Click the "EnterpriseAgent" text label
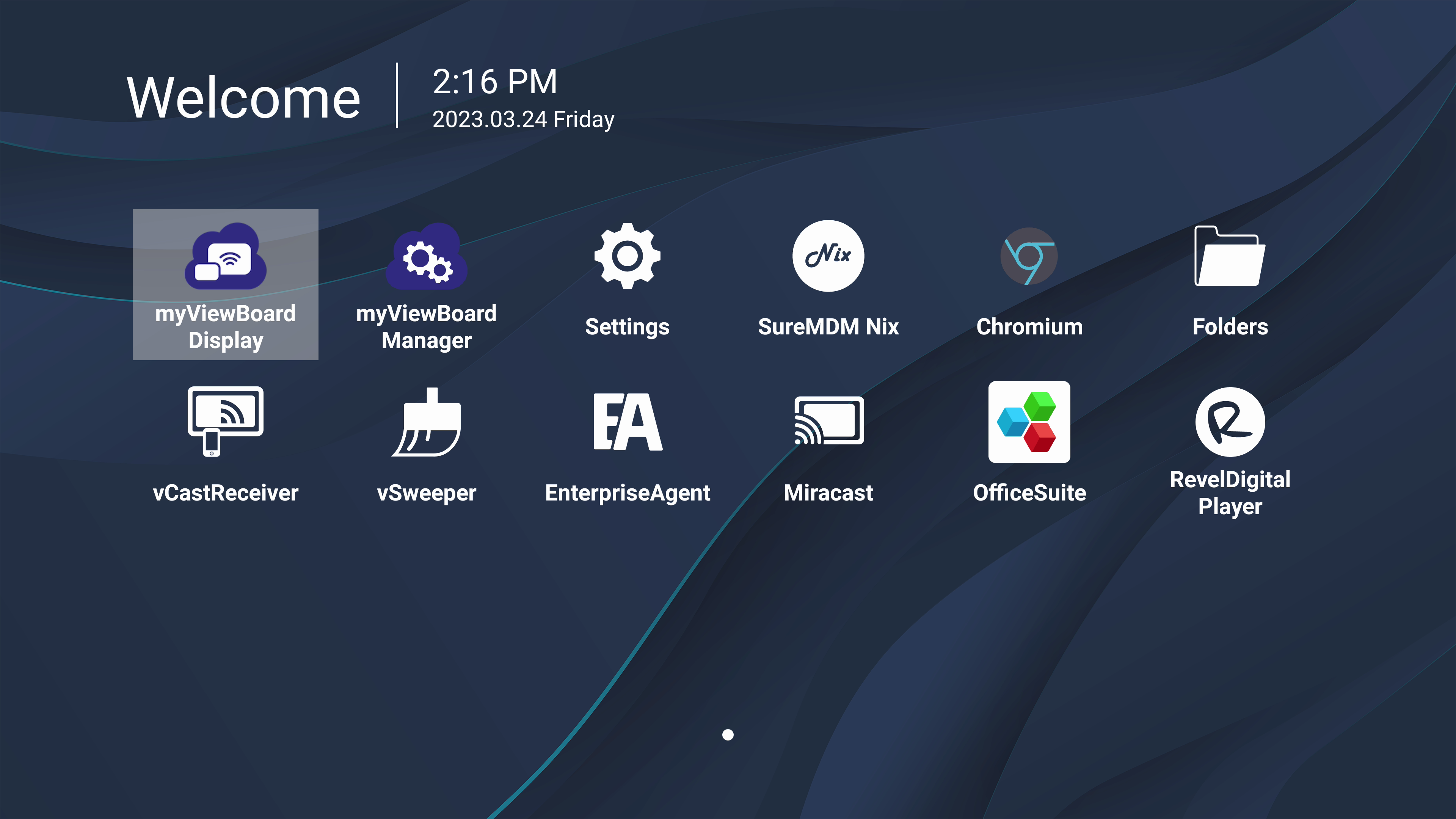This screenshot has height=819, width=1456. [x=628, y=493]
